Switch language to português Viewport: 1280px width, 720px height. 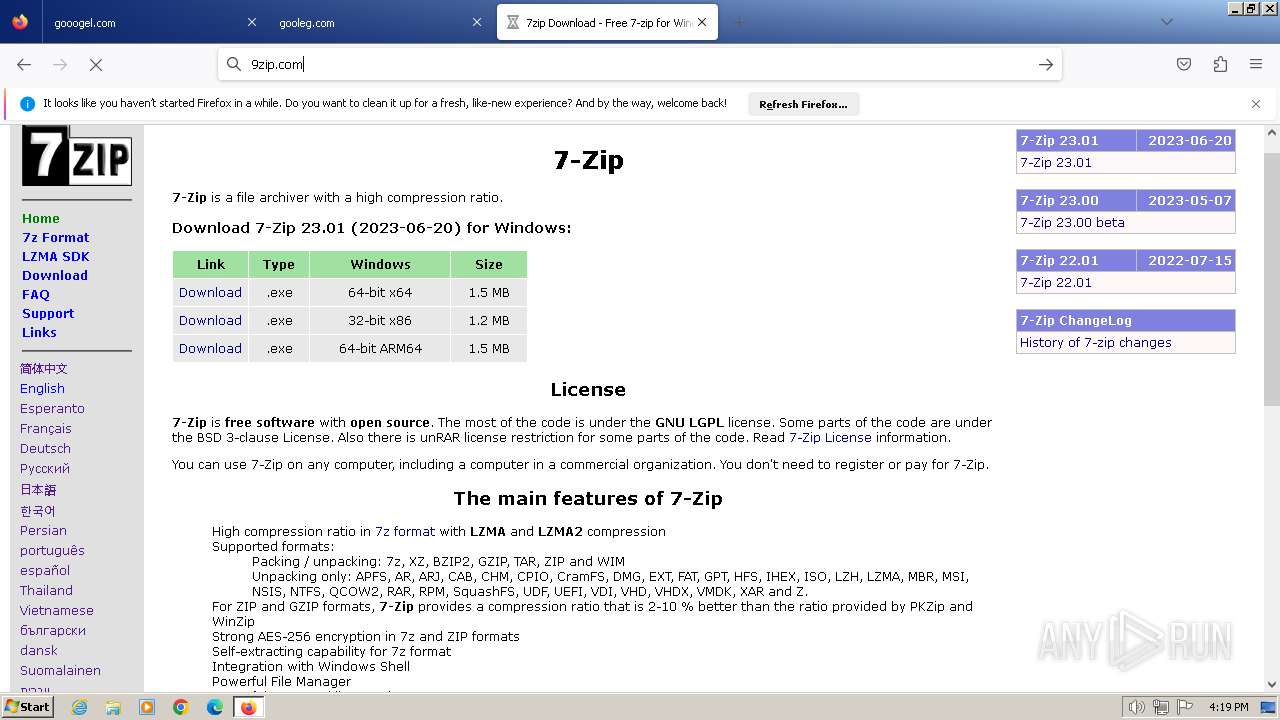coord(52,550)
